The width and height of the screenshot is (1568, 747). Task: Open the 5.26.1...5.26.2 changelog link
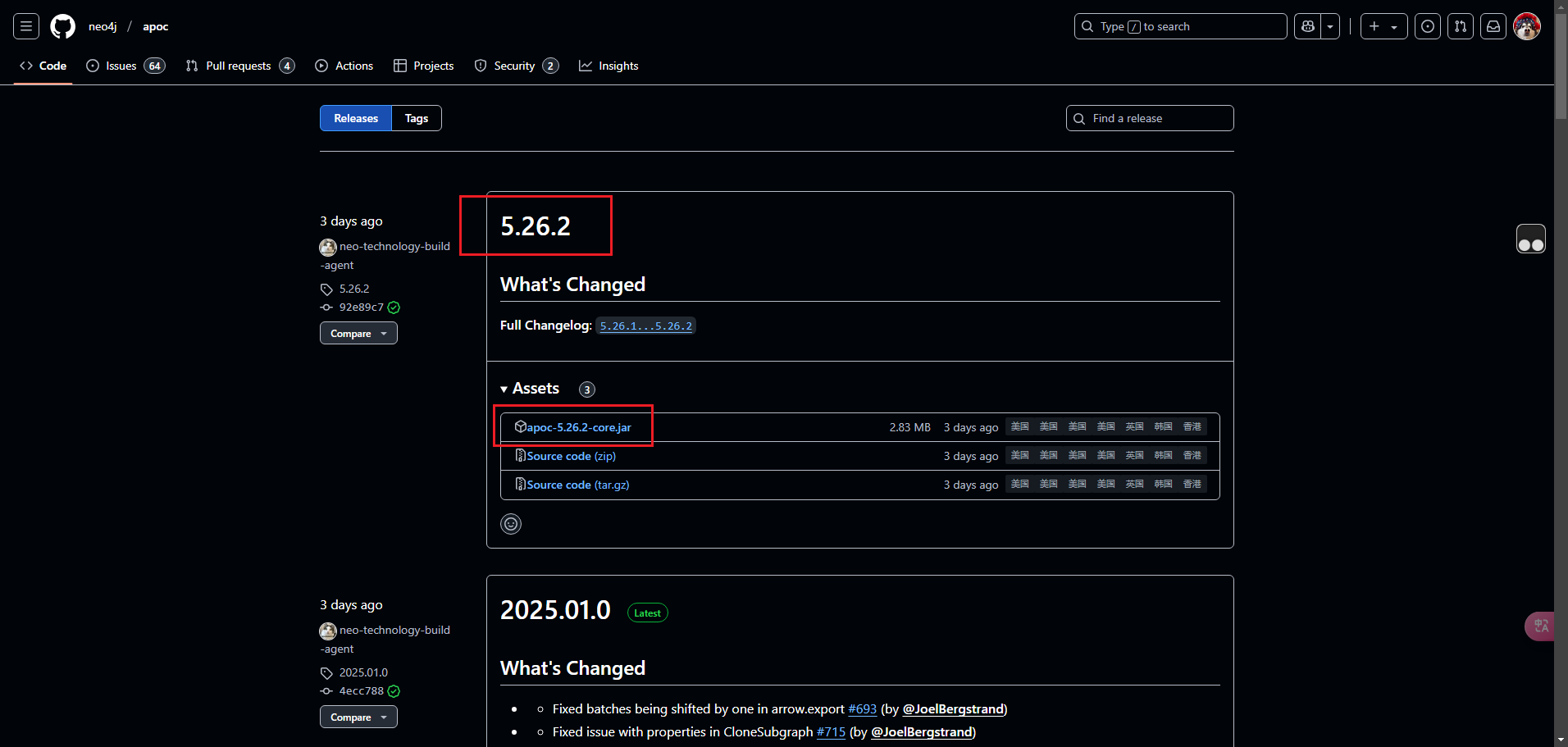click(646, 326)
